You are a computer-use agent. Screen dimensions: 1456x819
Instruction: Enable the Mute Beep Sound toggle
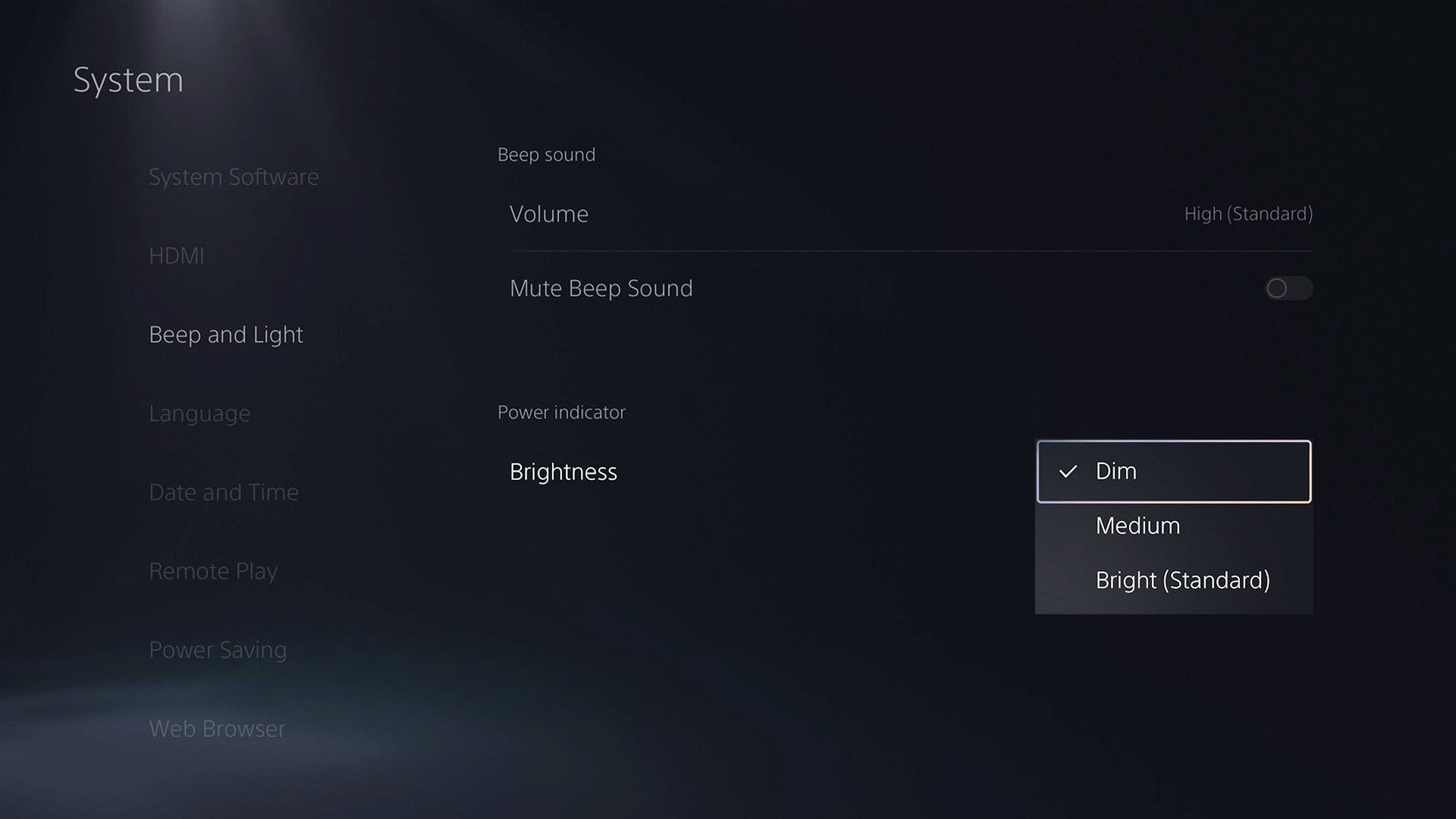click(x=1289, y=288)
